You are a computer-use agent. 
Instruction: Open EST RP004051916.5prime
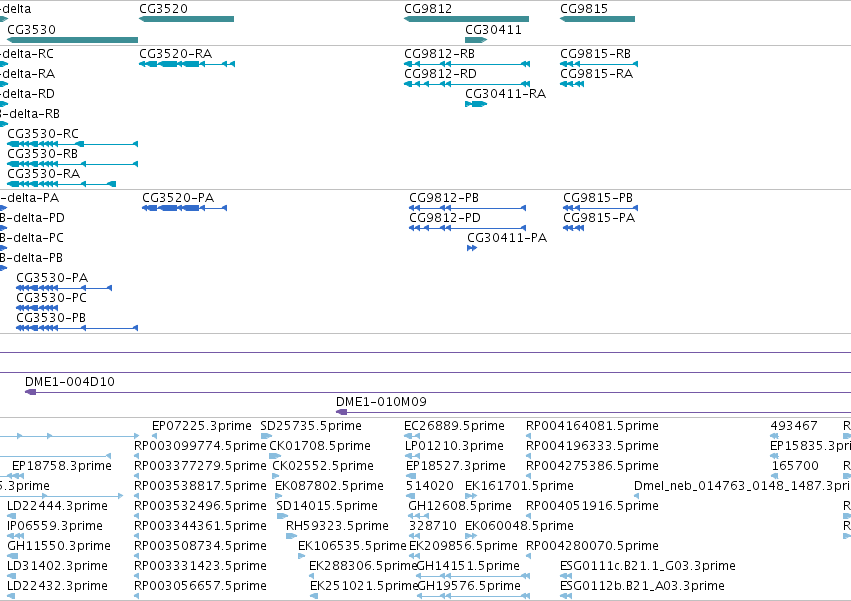[x=592, y=506]
